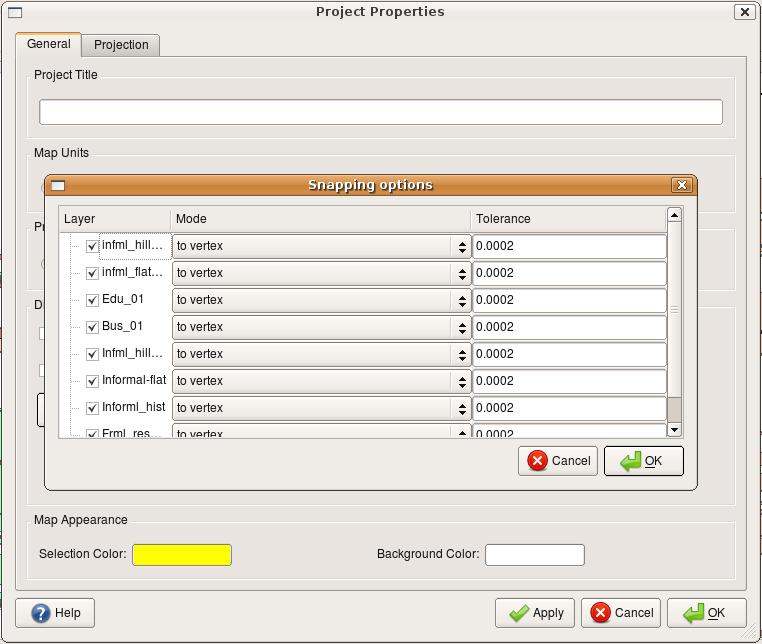Uncheck the Informal-flat layer checkbox

92,381
